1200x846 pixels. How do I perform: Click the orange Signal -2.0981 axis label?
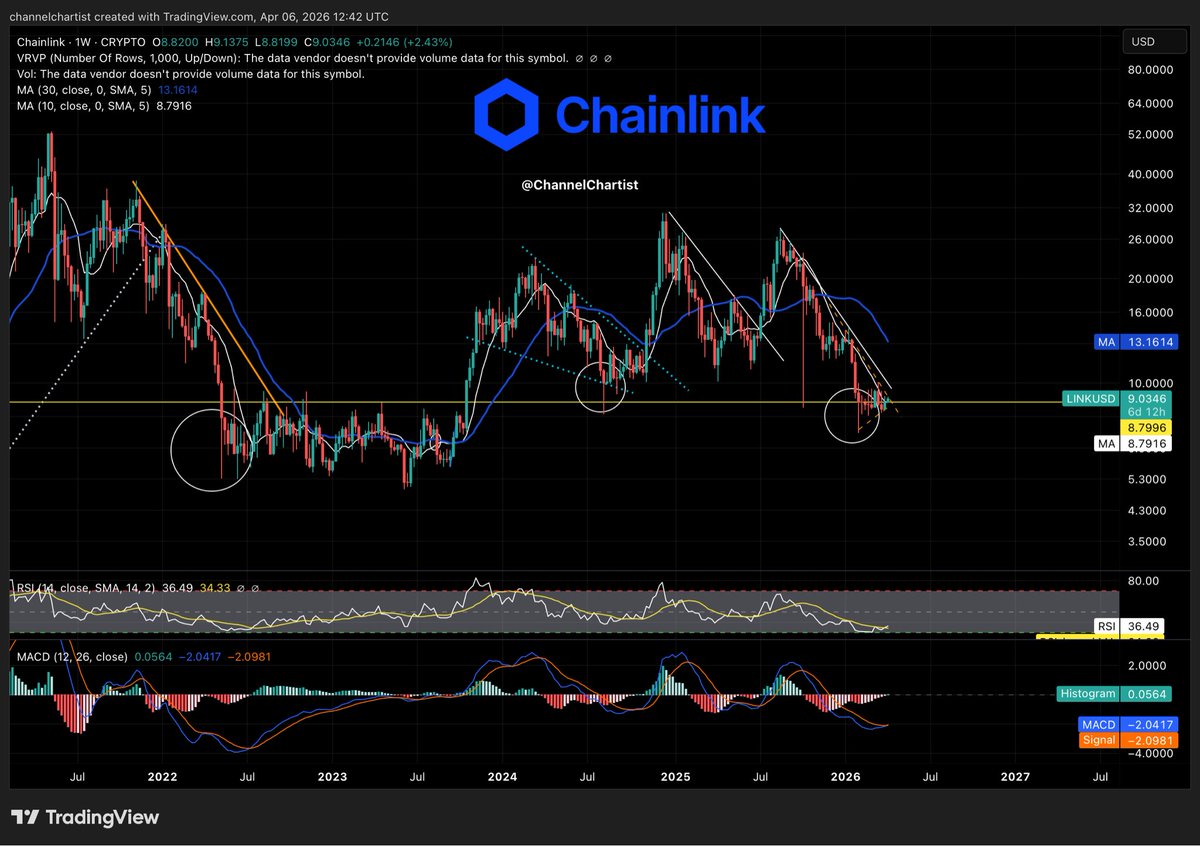click(x=1128, y=740)
